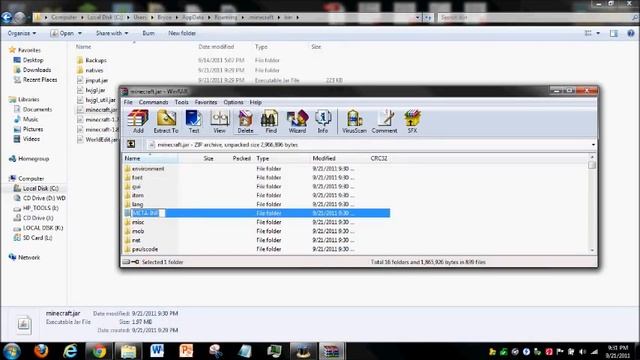The width and height of the screenshot is (640, 360).
Task: Click the WinRAR file list vertical scrollbar
Action: 592,203
